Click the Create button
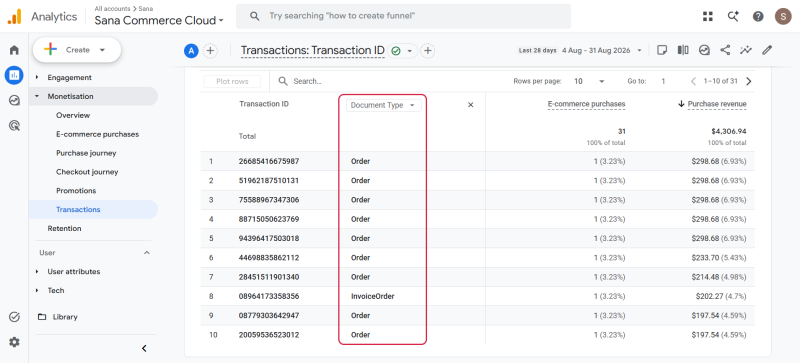The width and height of the screenshot is (800, 363). (x=77, y=50)
